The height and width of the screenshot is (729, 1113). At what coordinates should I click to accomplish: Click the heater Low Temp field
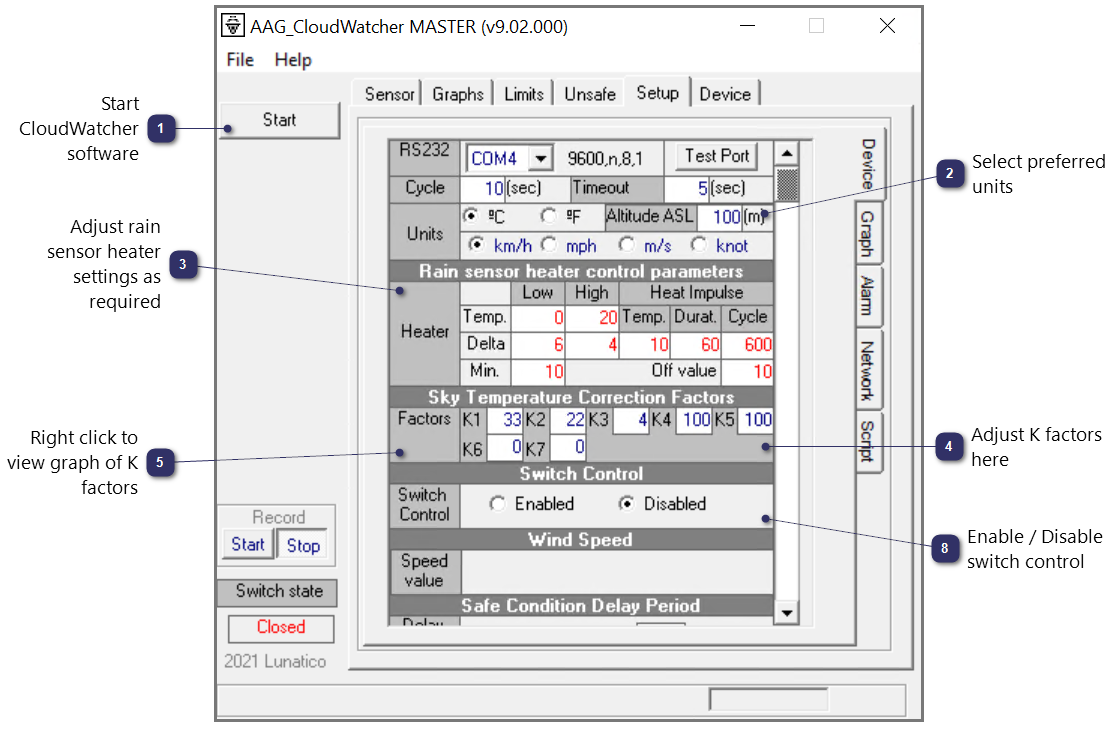[x=537, y=317]
